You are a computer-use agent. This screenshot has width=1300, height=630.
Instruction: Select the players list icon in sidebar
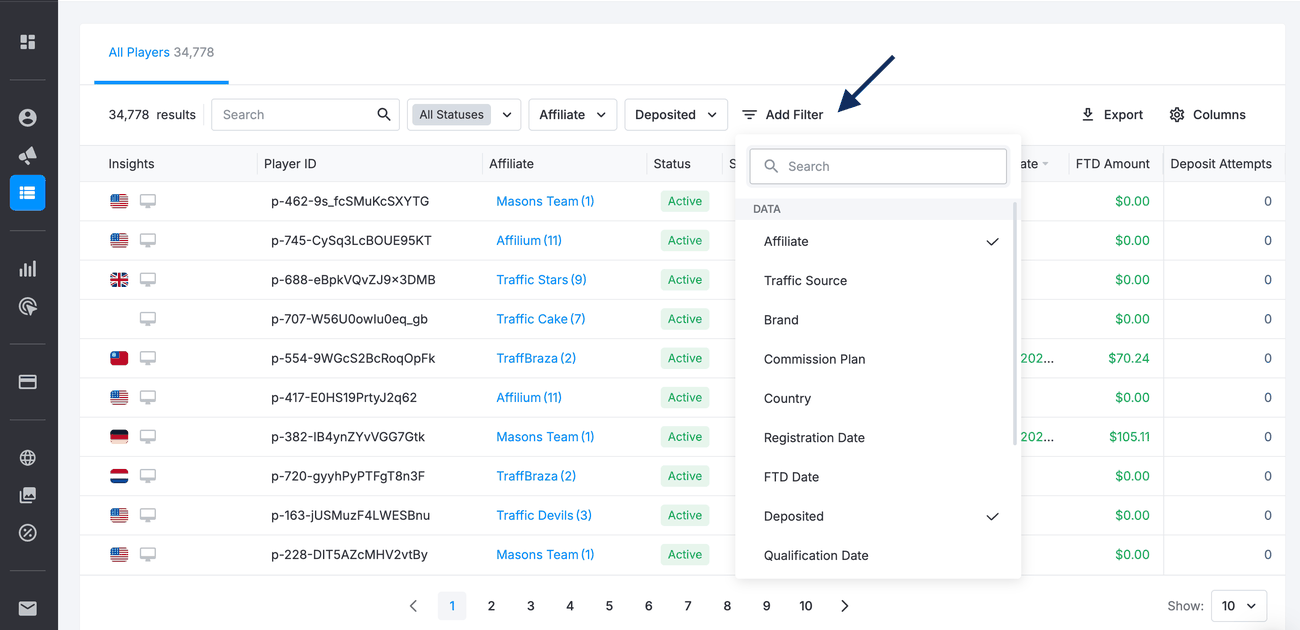point(28,193)
